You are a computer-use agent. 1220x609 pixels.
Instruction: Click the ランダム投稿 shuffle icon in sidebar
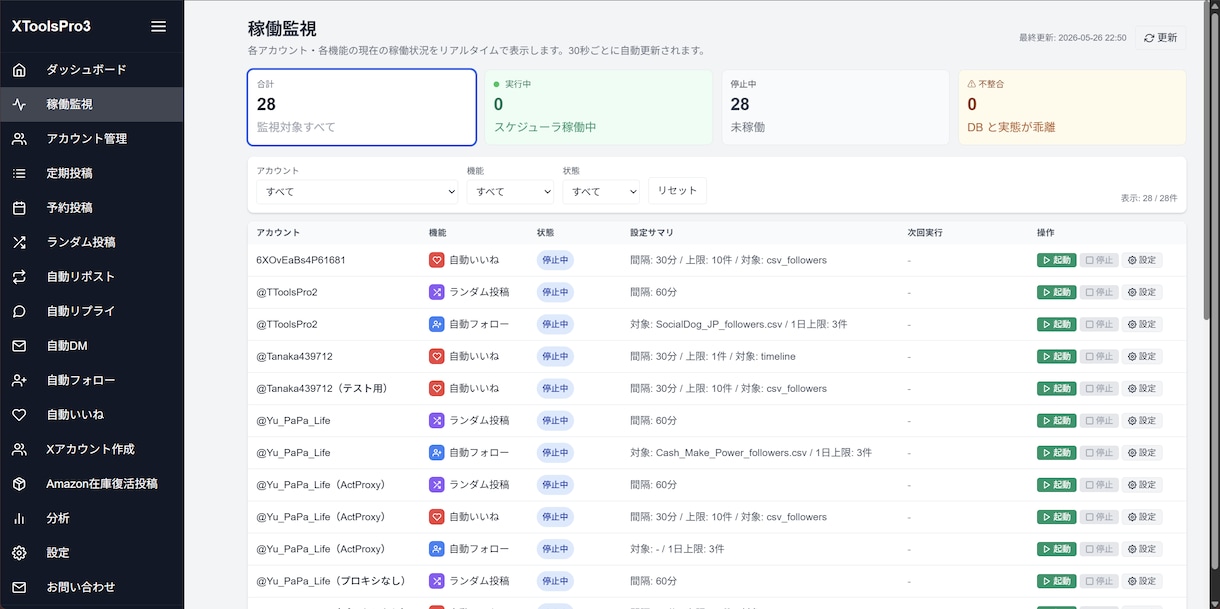click(19, 242)
